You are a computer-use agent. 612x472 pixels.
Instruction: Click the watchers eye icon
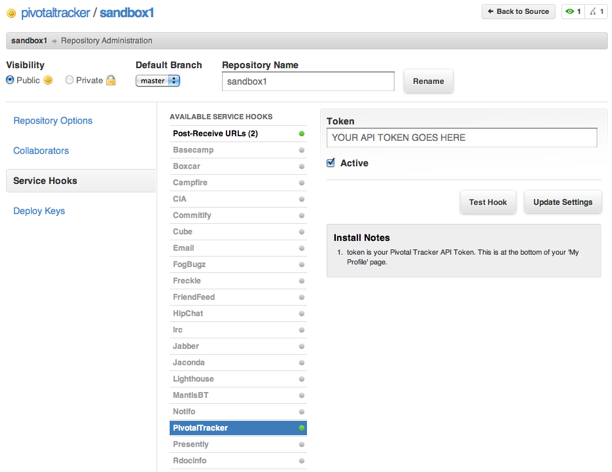tap(569, 12)
